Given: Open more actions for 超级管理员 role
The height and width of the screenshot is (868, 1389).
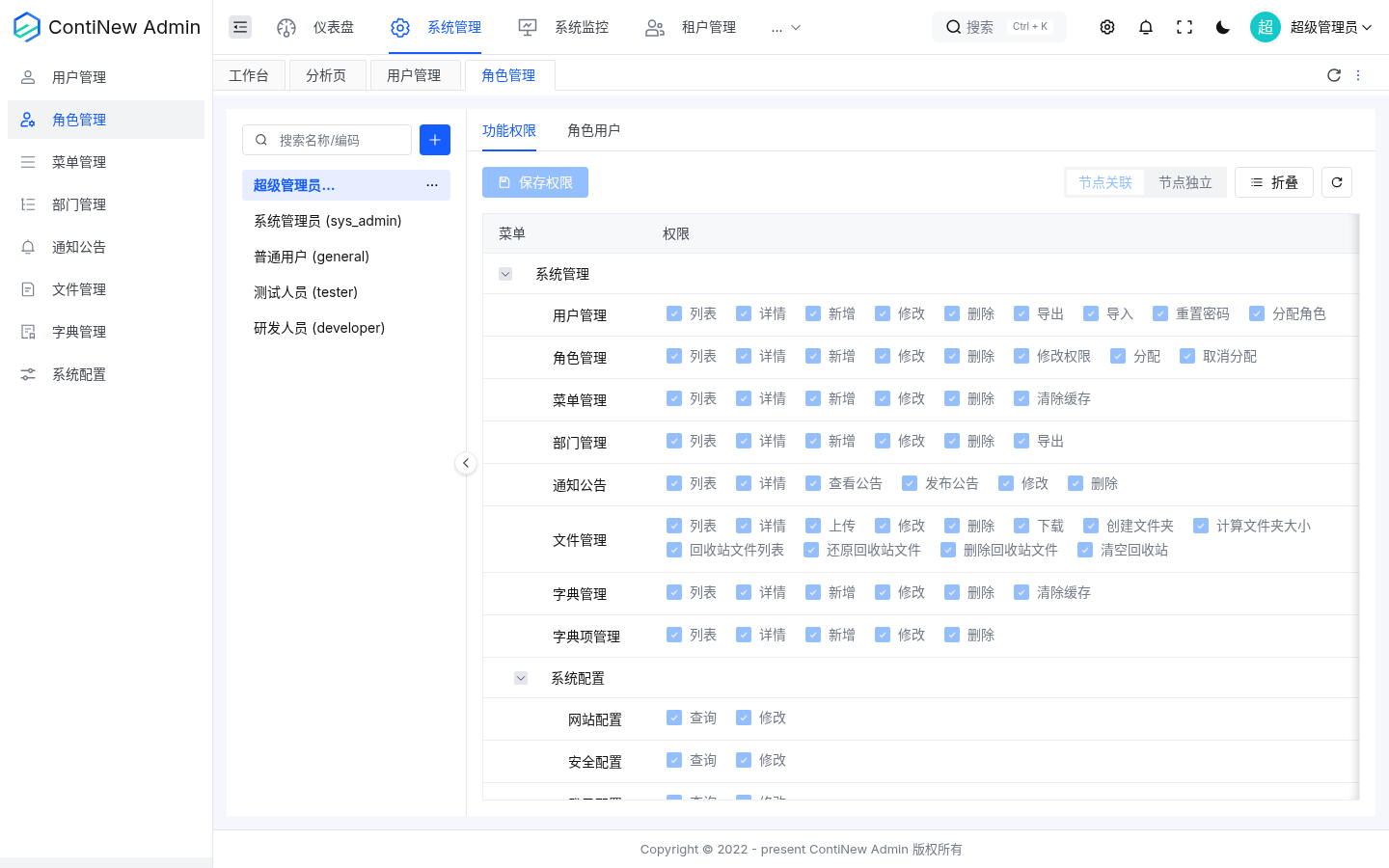Looking at the screenshot, I should (x=432, y=185).
